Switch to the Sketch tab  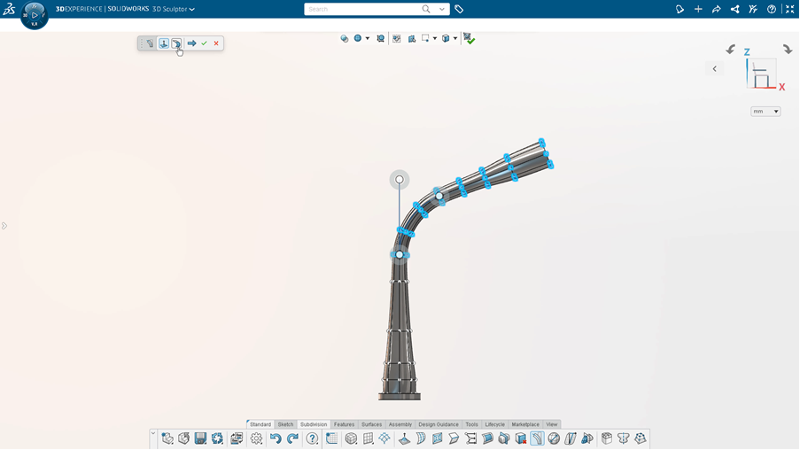point(285,424)
